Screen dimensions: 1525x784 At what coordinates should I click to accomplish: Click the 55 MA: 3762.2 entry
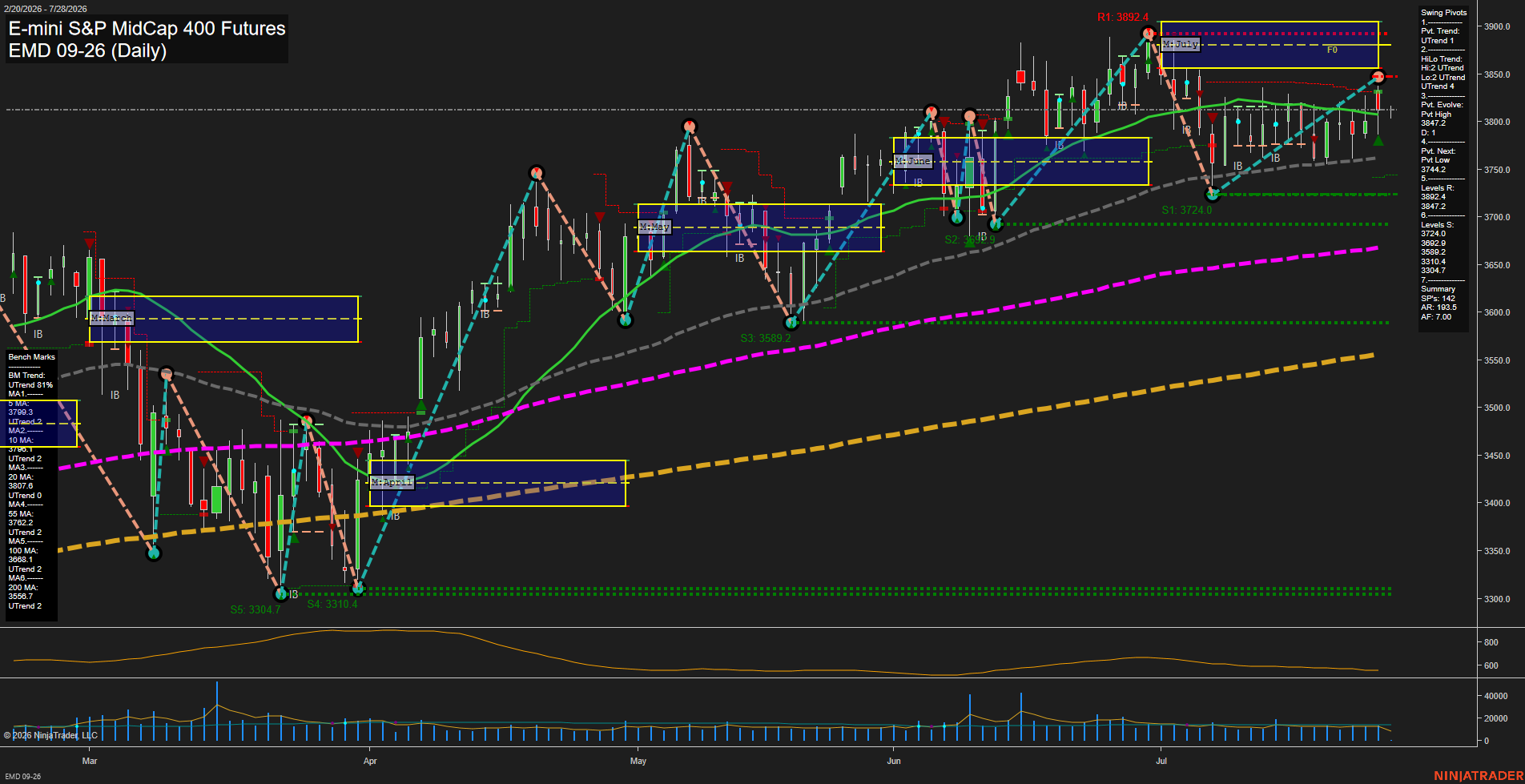point(21,518)
